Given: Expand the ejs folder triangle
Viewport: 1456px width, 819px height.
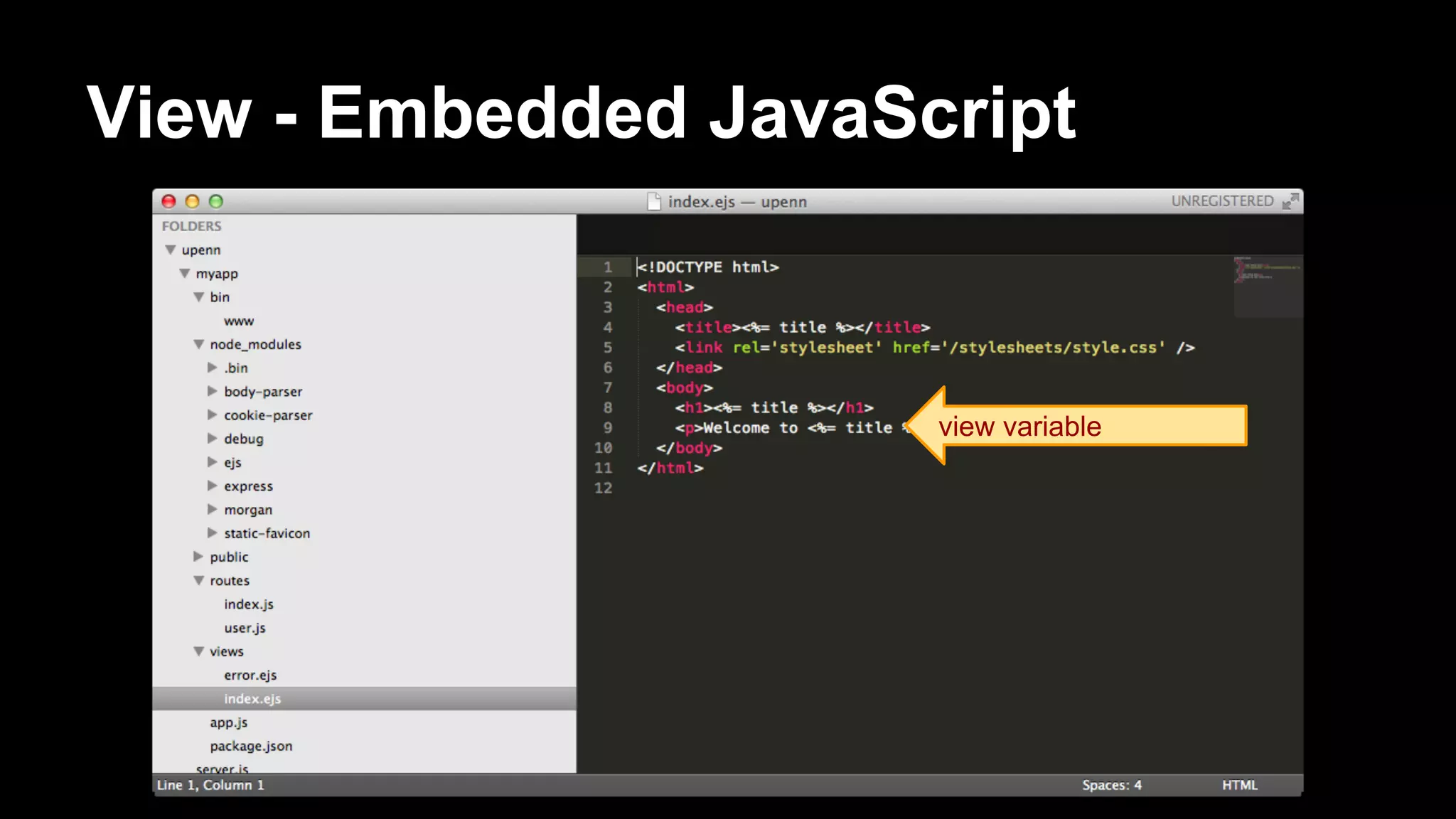Looking at the screenshot, I should coord(213,462).
